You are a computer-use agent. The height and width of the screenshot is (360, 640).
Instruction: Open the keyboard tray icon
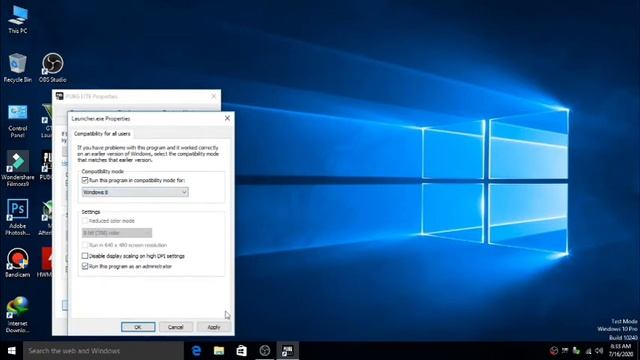(565, 351)
